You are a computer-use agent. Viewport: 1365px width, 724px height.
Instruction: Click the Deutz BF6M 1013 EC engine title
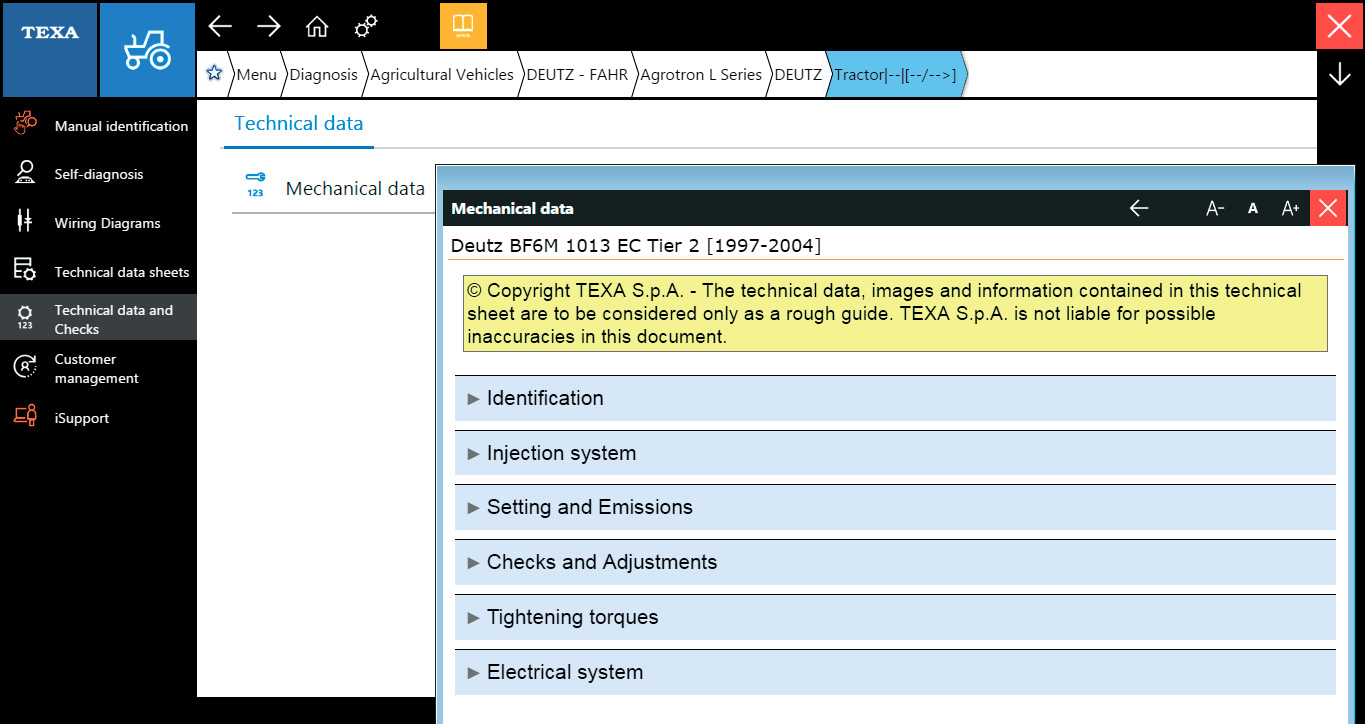tap(636, 245)
